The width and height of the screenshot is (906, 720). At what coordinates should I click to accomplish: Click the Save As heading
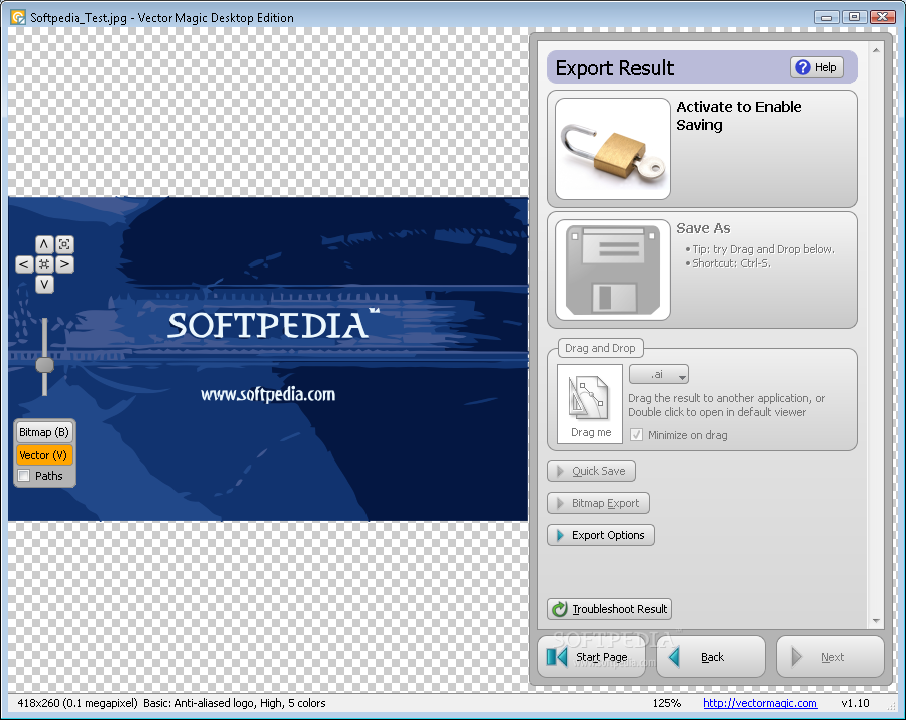pyautogui.click(x=703, y=228)
